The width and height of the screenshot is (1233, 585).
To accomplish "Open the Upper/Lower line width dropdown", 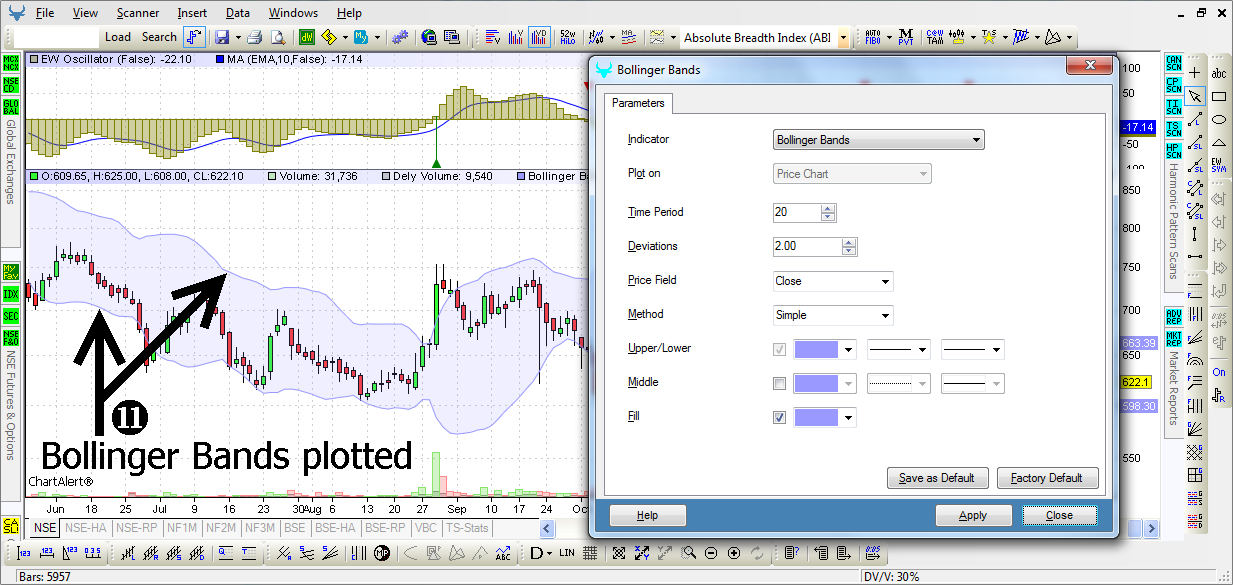I will pyautogui.click(x=973, y=350).
